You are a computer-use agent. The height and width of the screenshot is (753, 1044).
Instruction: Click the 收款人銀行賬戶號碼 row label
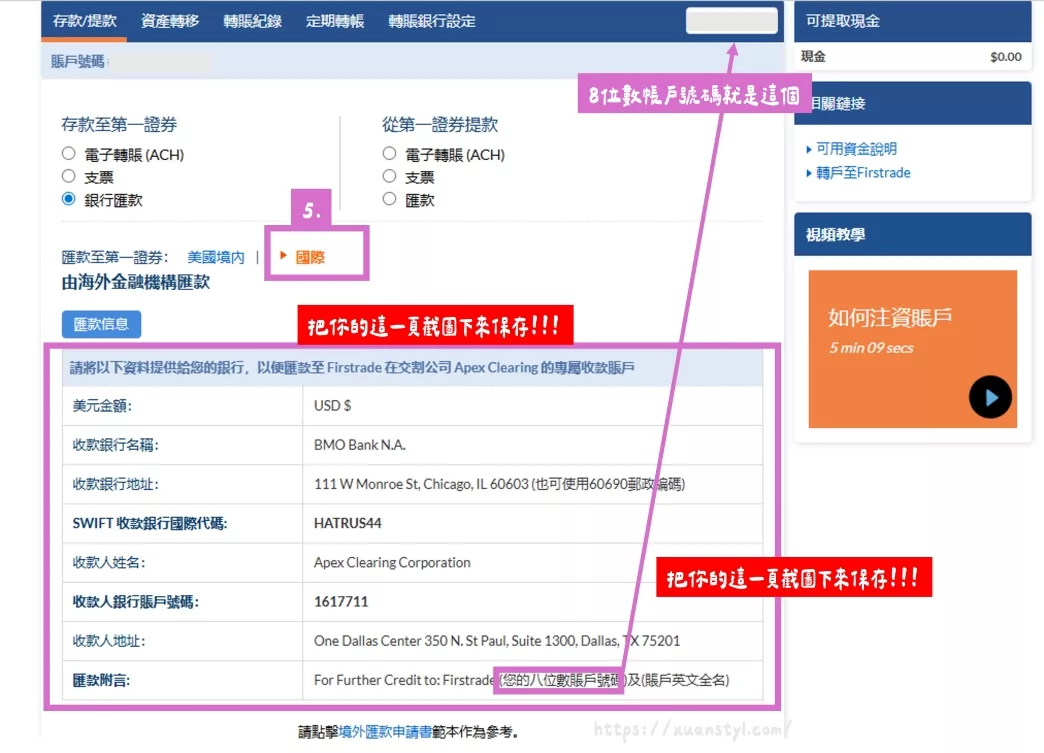pyautogui.click(x=136, y=602)
